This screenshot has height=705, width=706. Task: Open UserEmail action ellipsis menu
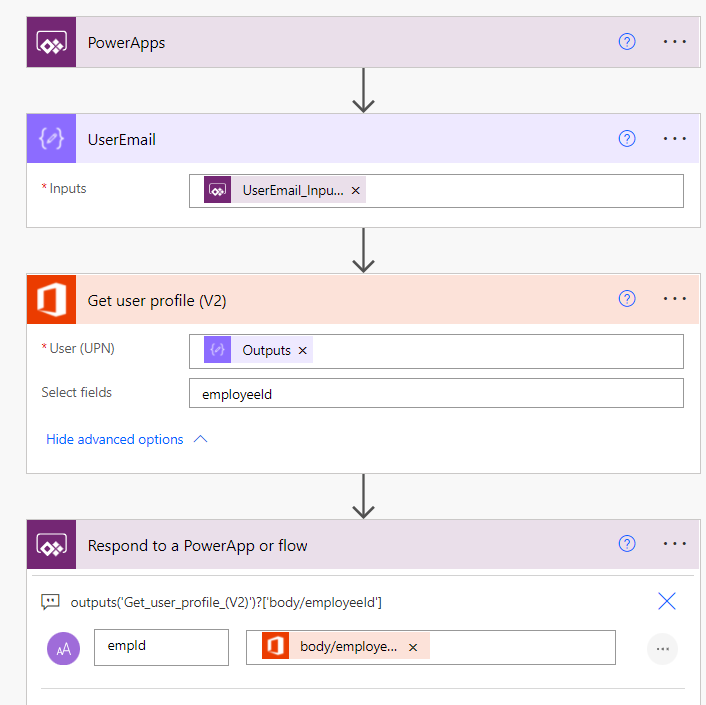click(x=675, y=139)
